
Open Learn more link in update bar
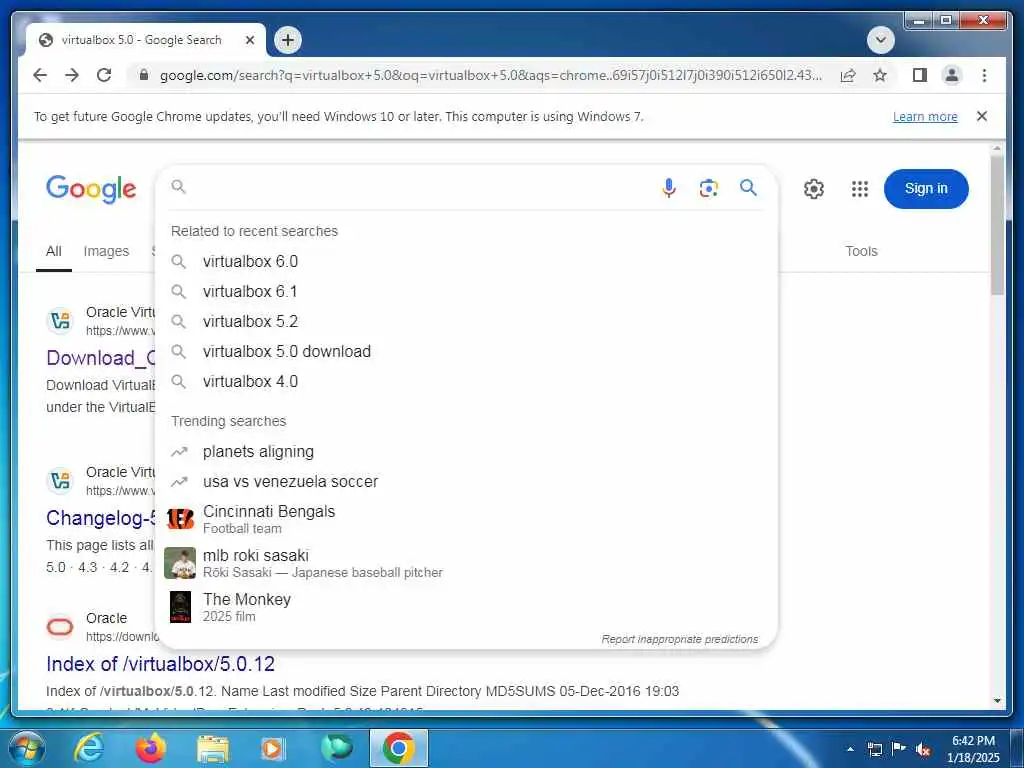point(925,117)
